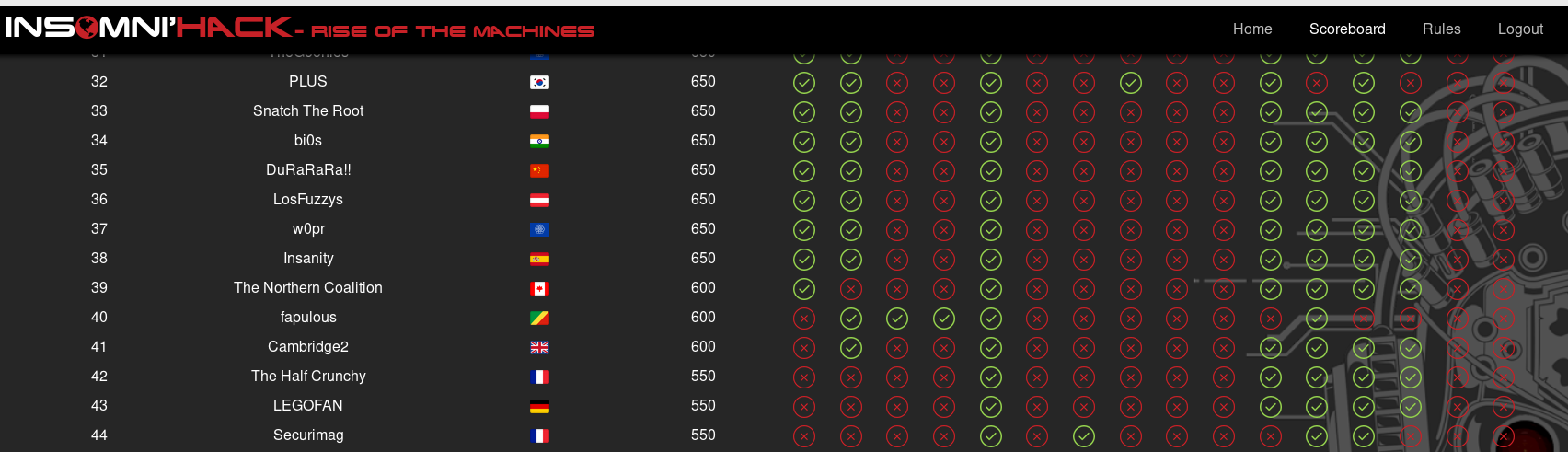1568x452 pixels.
Task: Click the China flag beside DuRaRaRa!!
Action: [539, 171]
